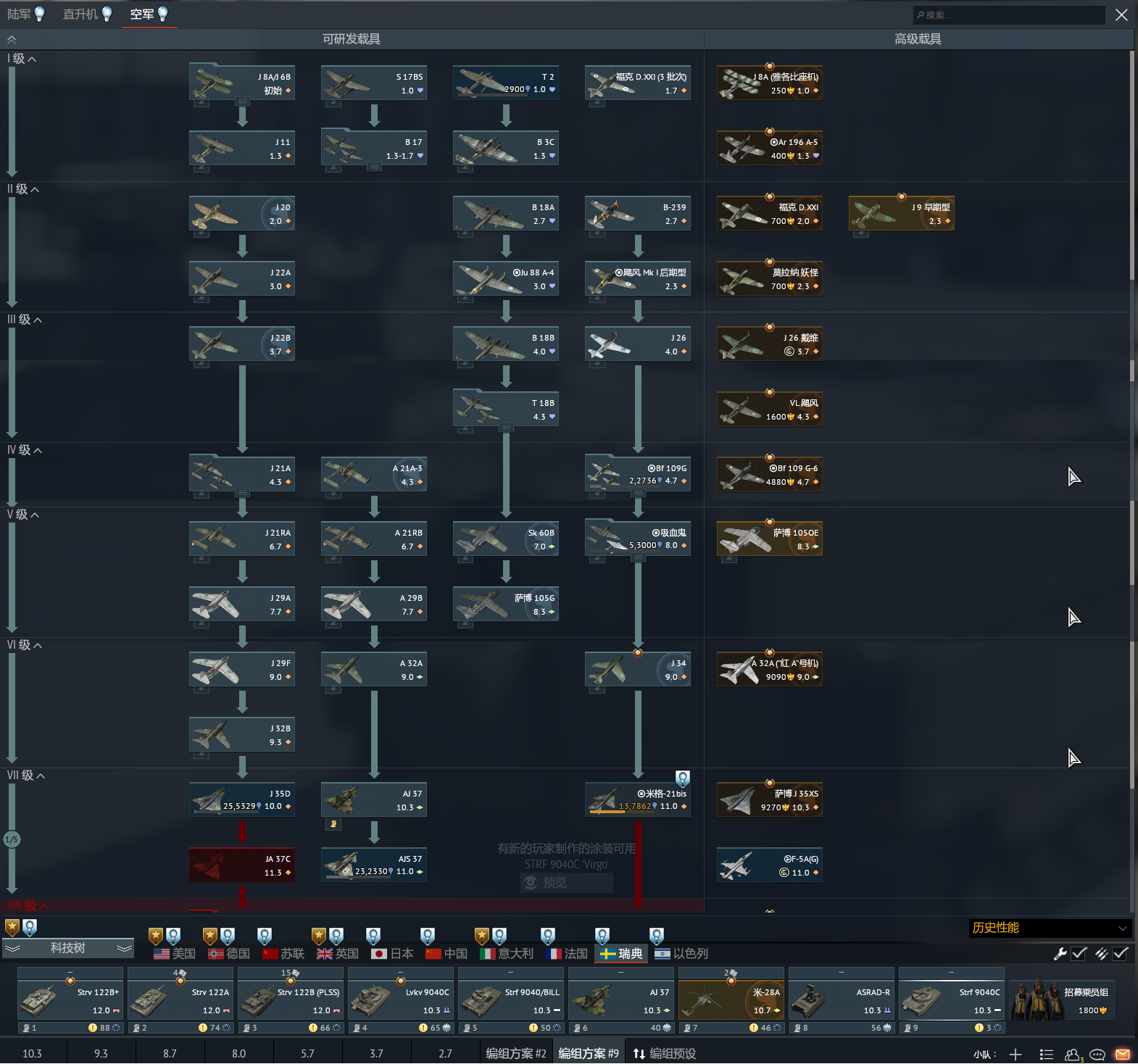Add a squad member with the plus icon
1138x1064 pixels.
(x=1016, y=1055)
